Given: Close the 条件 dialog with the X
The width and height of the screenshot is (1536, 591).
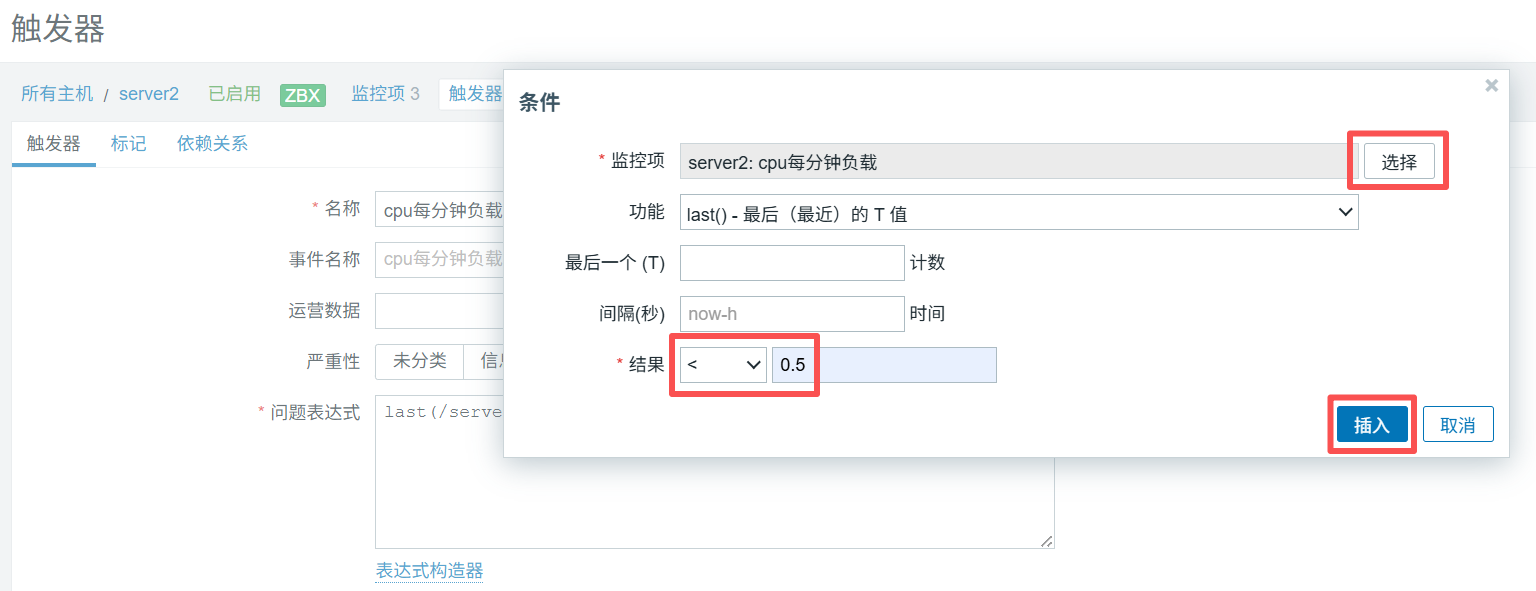Looking at the screenshot, I should coord(1491,86).
